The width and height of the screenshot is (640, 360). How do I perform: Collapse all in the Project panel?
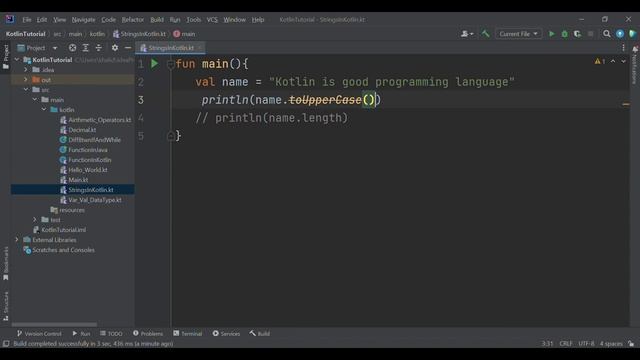(x=99, y=48)
